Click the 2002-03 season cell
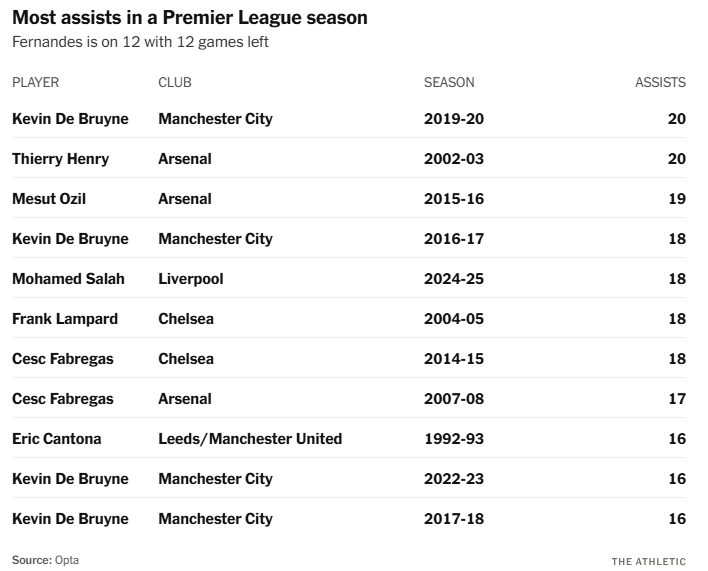Viewport: 708px width, 571px height. (x=453, y=159)
